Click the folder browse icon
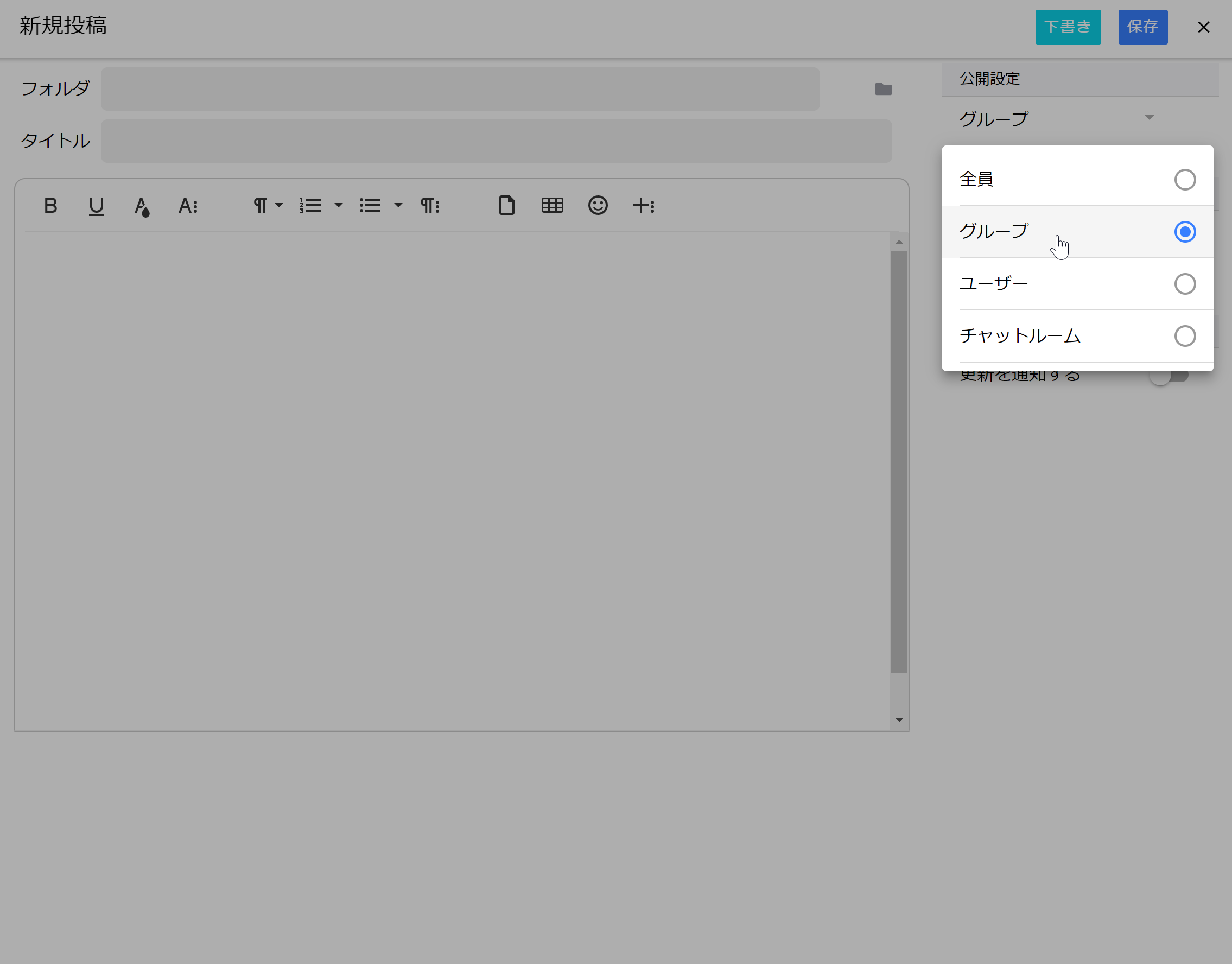1232x964 pixels. (883, 89)
